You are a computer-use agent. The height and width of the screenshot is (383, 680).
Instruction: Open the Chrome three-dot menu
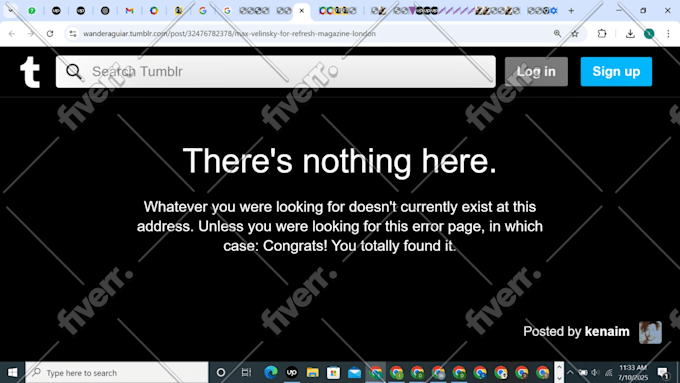[668, 33]
